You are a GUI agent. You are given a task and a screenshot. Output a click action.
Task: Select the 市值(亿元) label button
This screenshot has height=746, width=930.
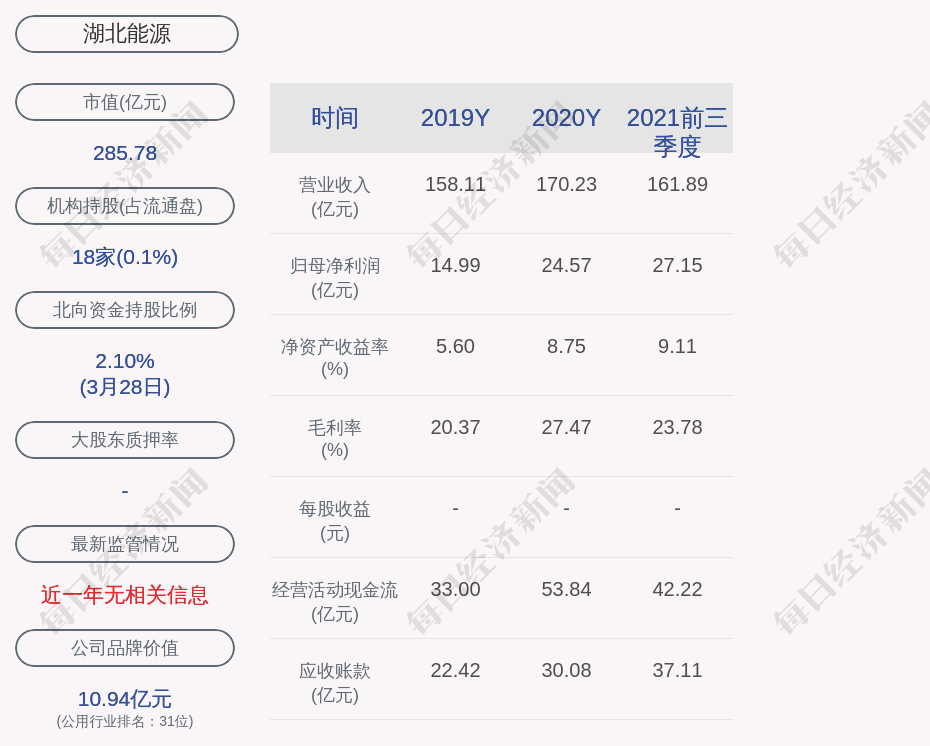tap(125, 102)
